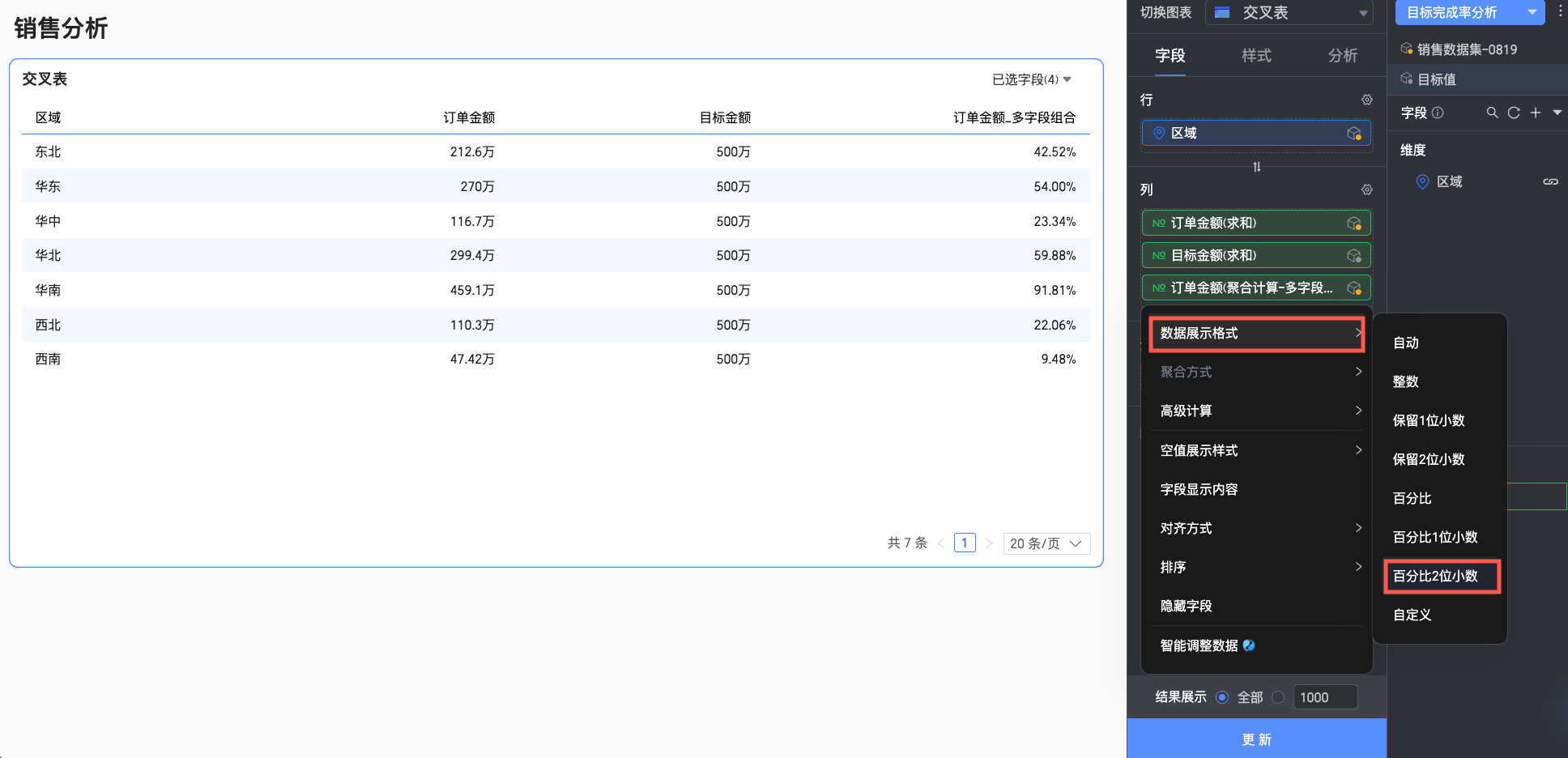Expand 高级计算 submenu

point(1257,411)
